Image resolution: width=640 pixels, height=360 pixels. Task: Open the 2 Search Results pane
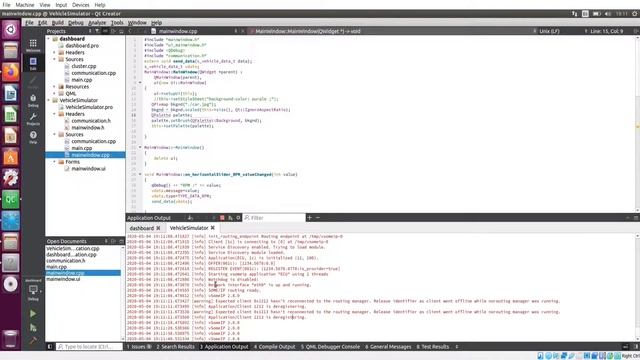[176, 347]
